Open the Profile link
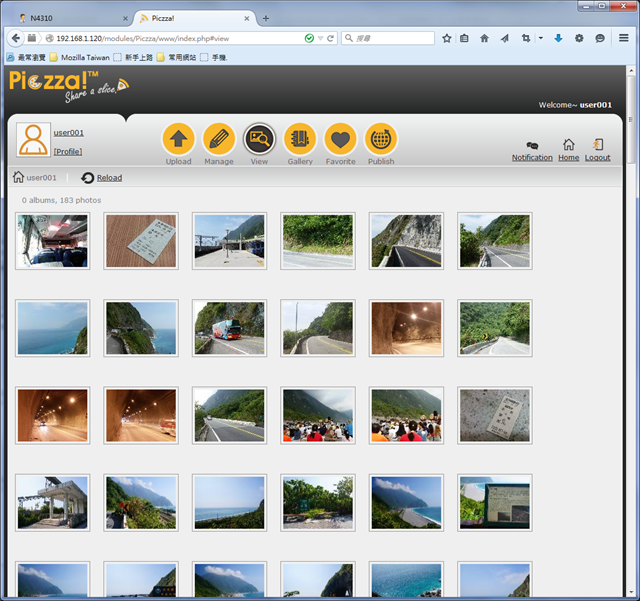The image size is (640, 601). coord(68,151)
